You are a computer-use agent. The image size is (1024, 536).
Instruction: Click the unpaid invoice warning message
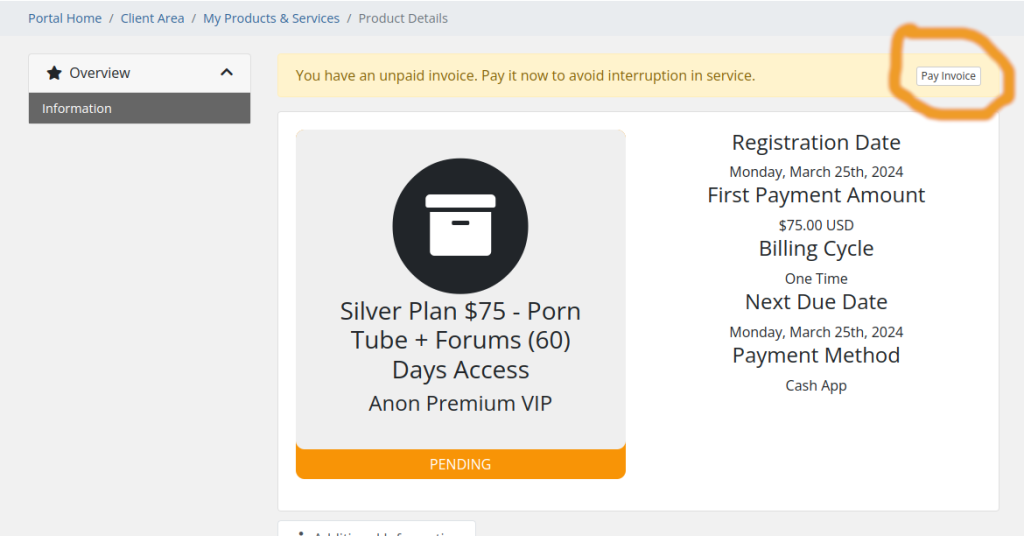[525, 76]
